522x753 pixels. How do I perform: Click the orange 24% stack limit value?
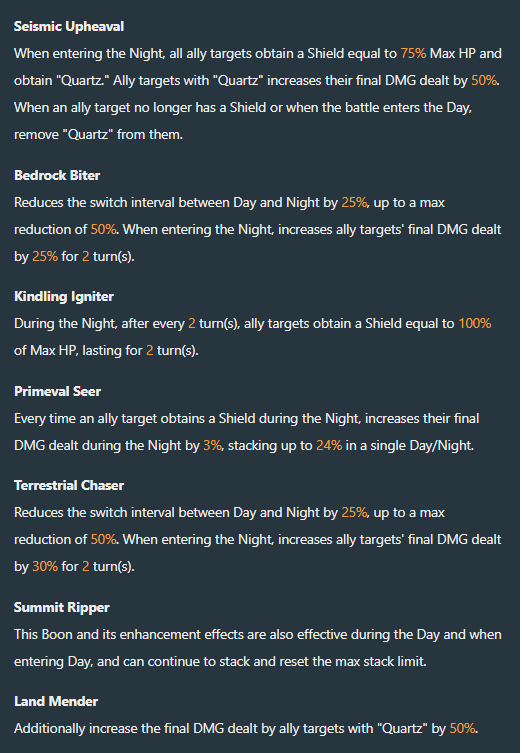[329, 445]
